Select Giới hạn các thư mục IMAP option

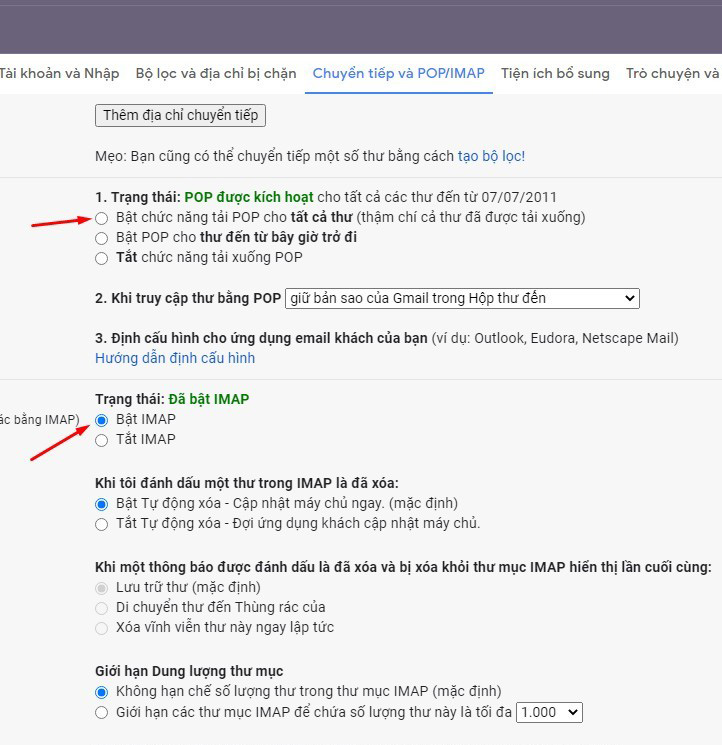(102, 712)
